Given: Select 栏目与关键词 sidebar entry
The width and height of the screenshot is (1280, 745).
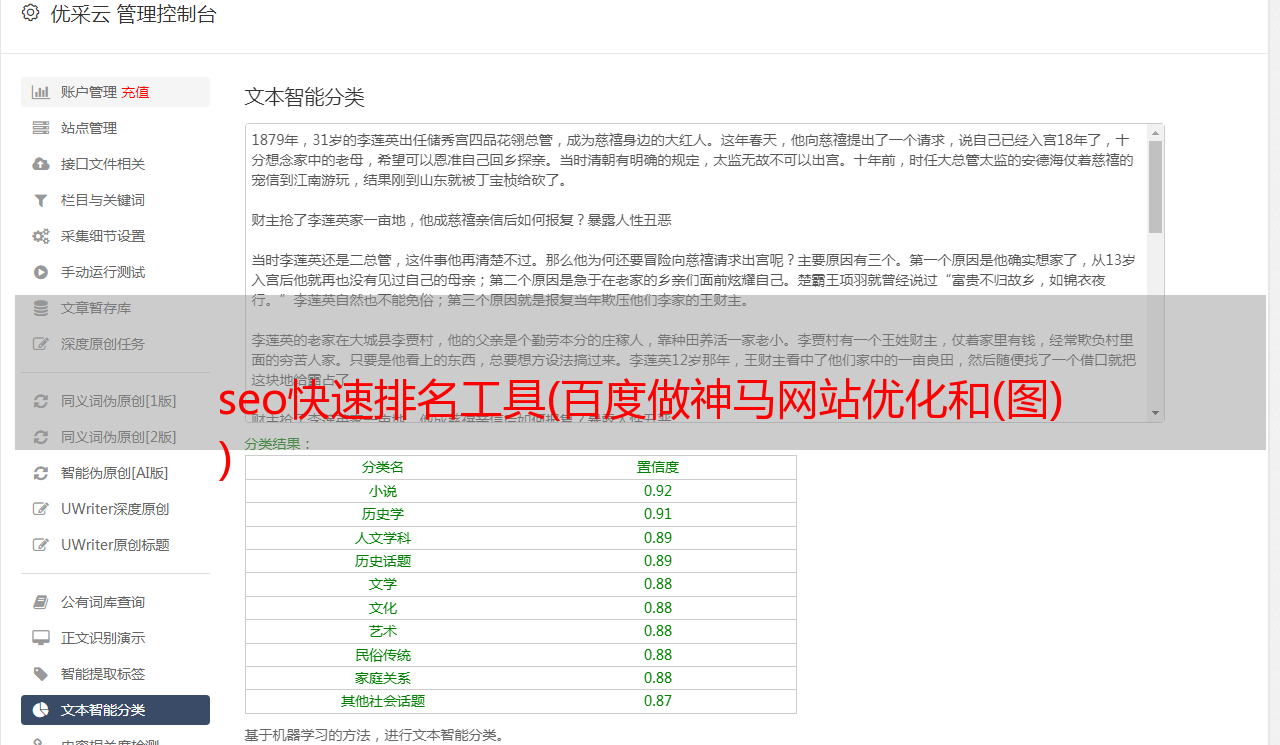Looking at the screenshot, I should [x=115, y=200].
